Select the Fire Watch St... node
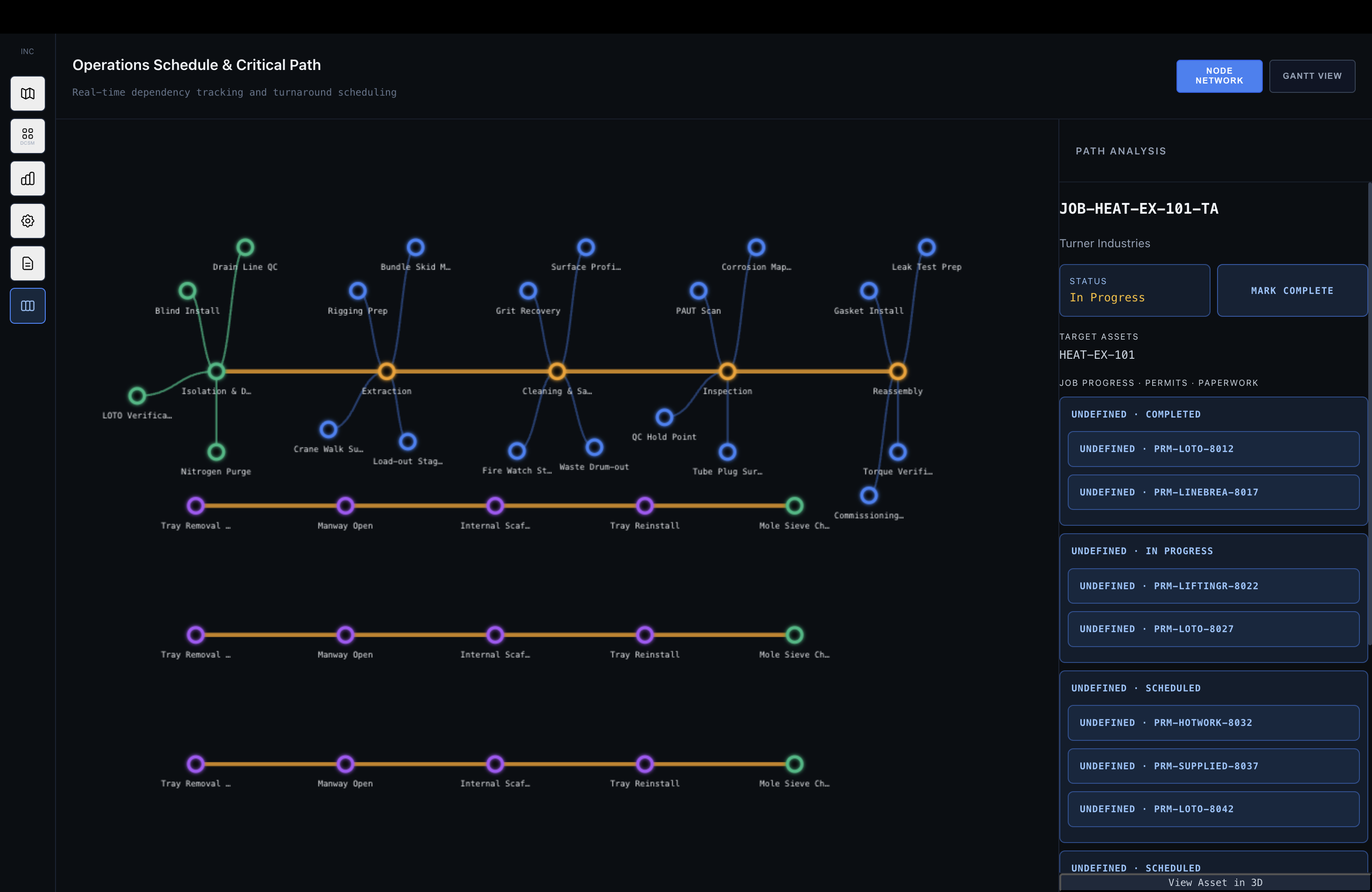Image resolution: width=1372 pixels, height=892 pixels. click(x=517, y=451)
